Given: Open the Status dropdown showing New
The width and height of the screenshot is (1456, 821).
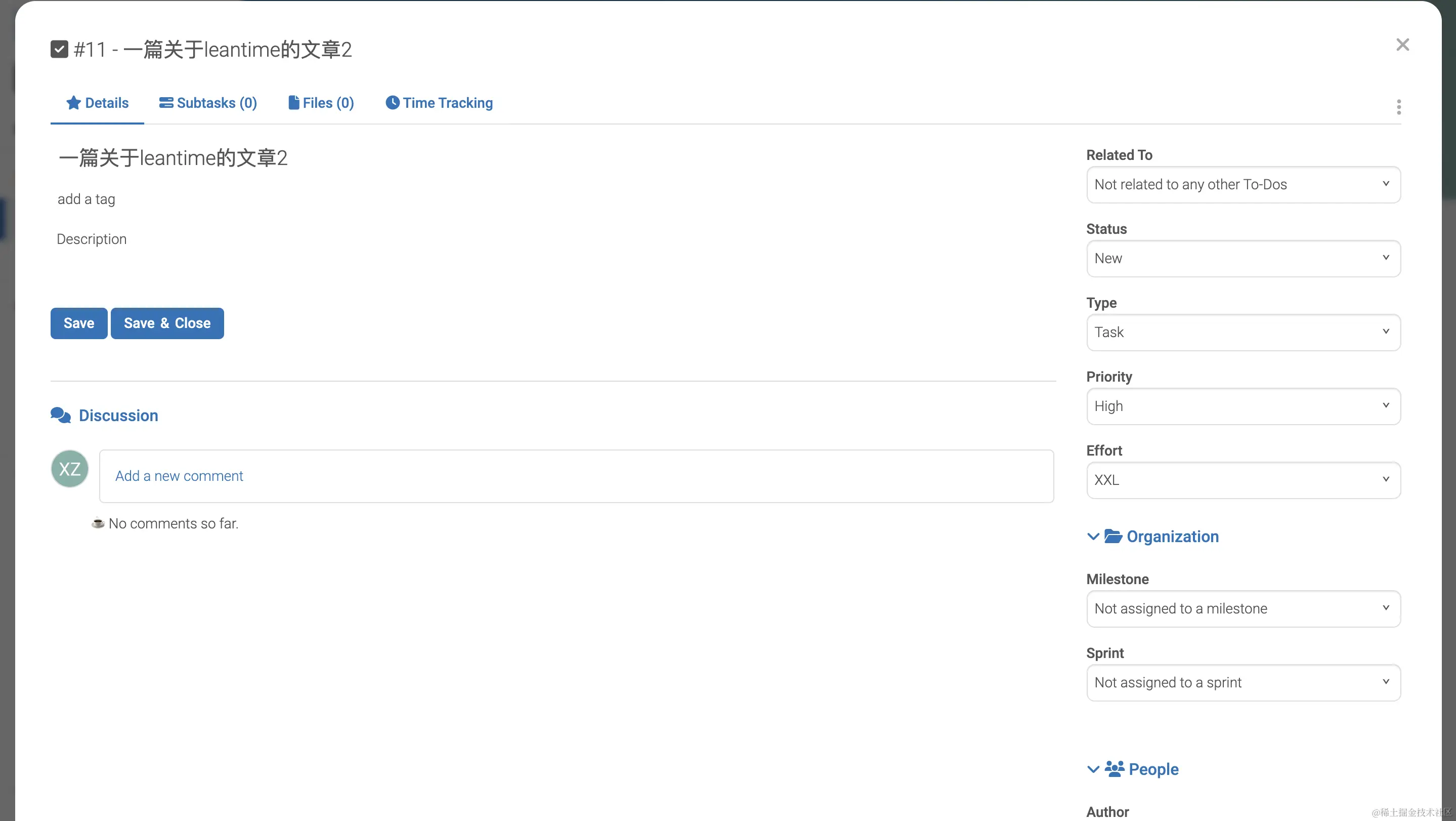Looking at the screenshot, I should 1244,259.
